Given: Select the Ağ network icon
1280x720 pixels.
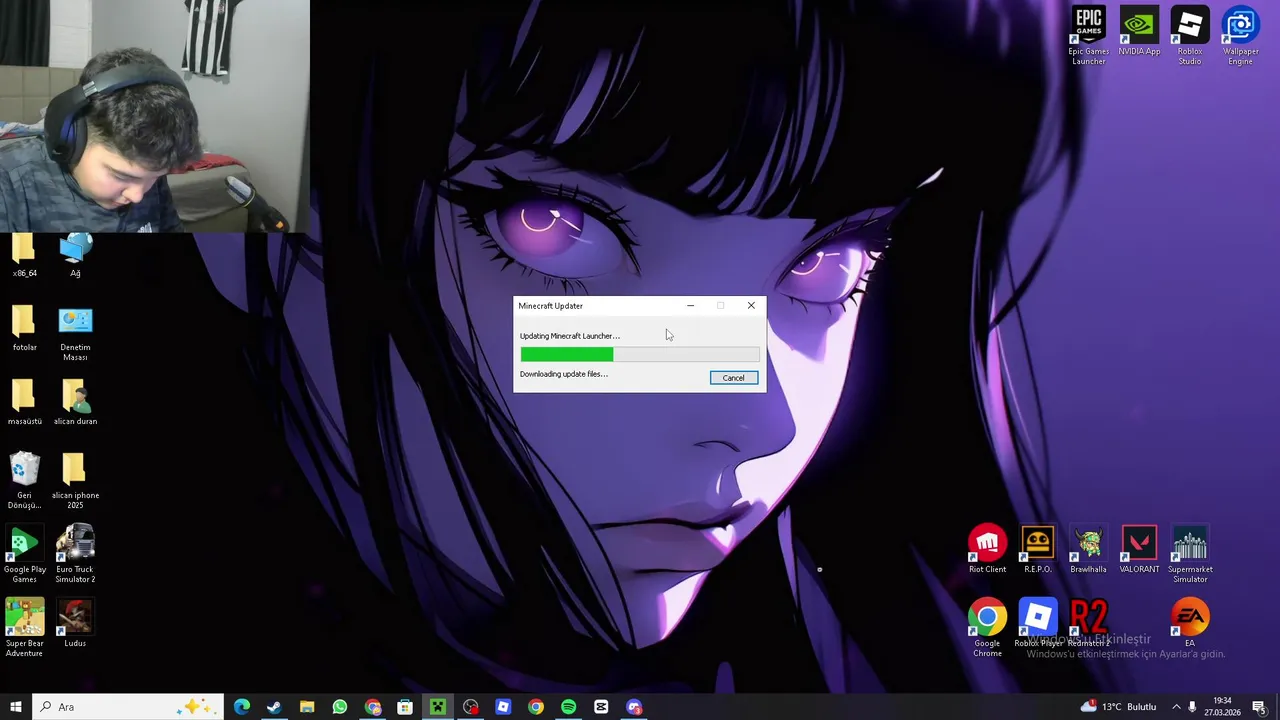Looking at the screenshot, I should coord(75,256).
